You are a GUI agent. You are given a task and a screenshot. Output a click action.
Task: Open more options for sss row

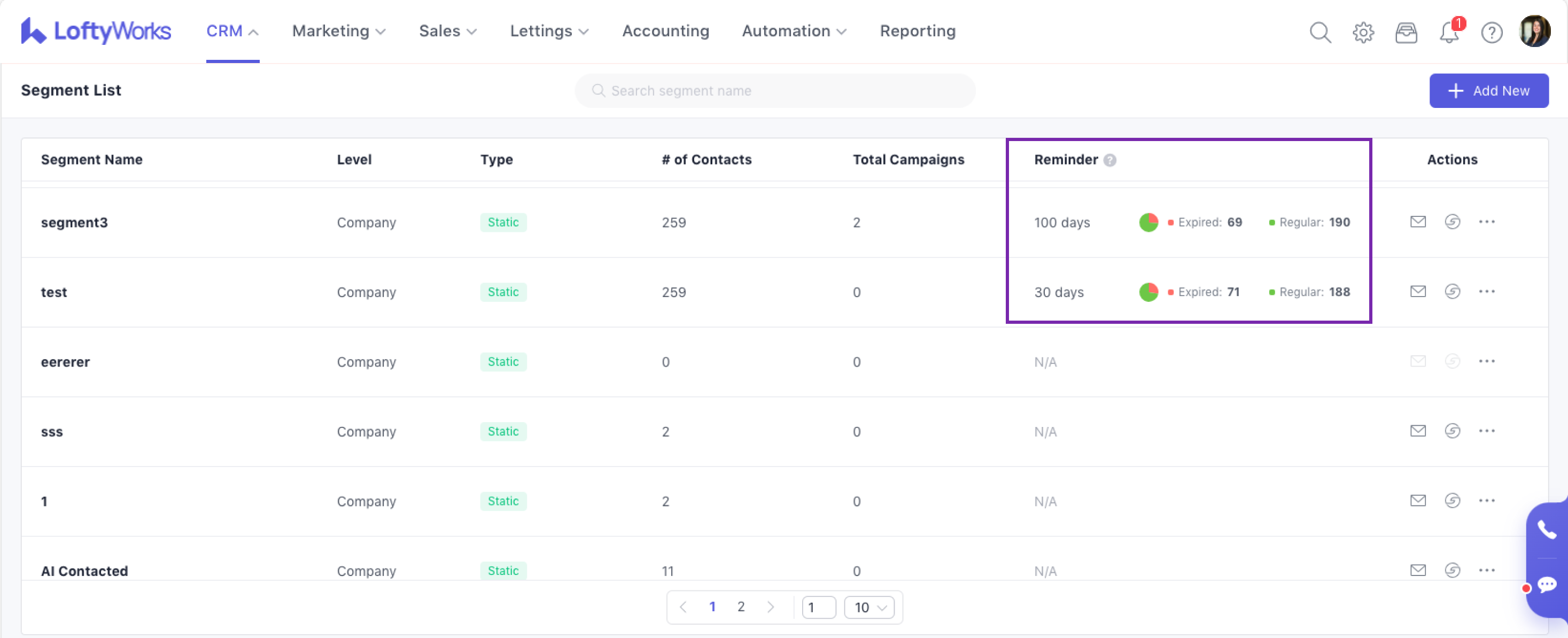[1486, 431]
